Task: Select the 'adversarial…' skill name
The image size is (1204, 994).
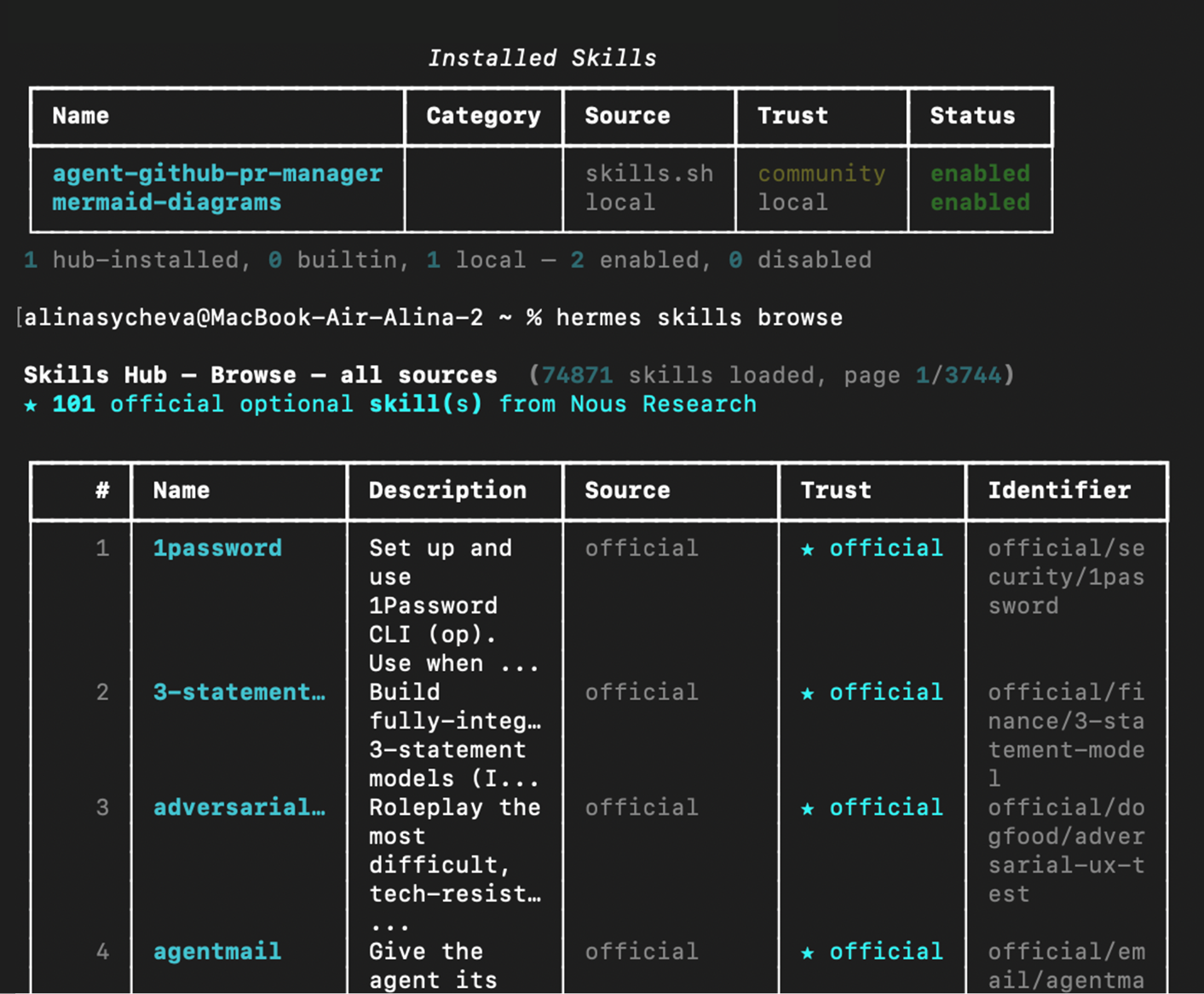Action: pos(239,806)
